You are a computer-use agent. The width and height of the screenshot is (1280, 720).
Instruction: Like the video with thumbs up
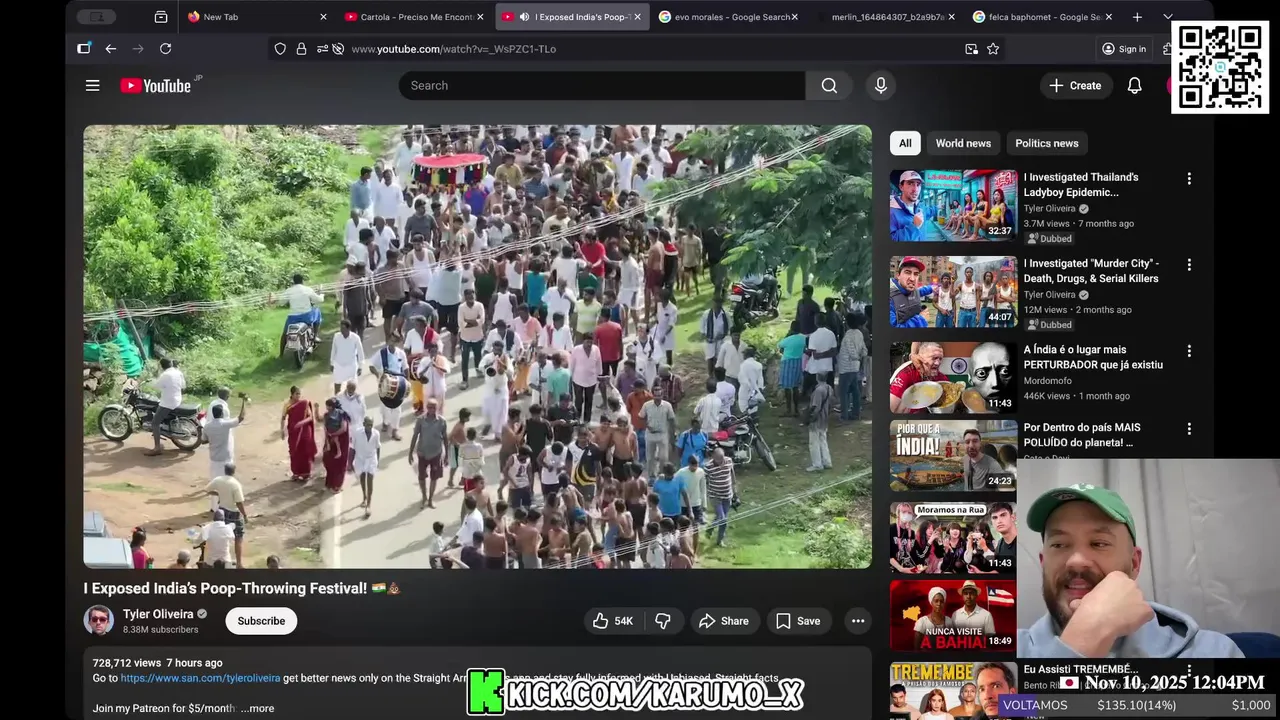613,621
